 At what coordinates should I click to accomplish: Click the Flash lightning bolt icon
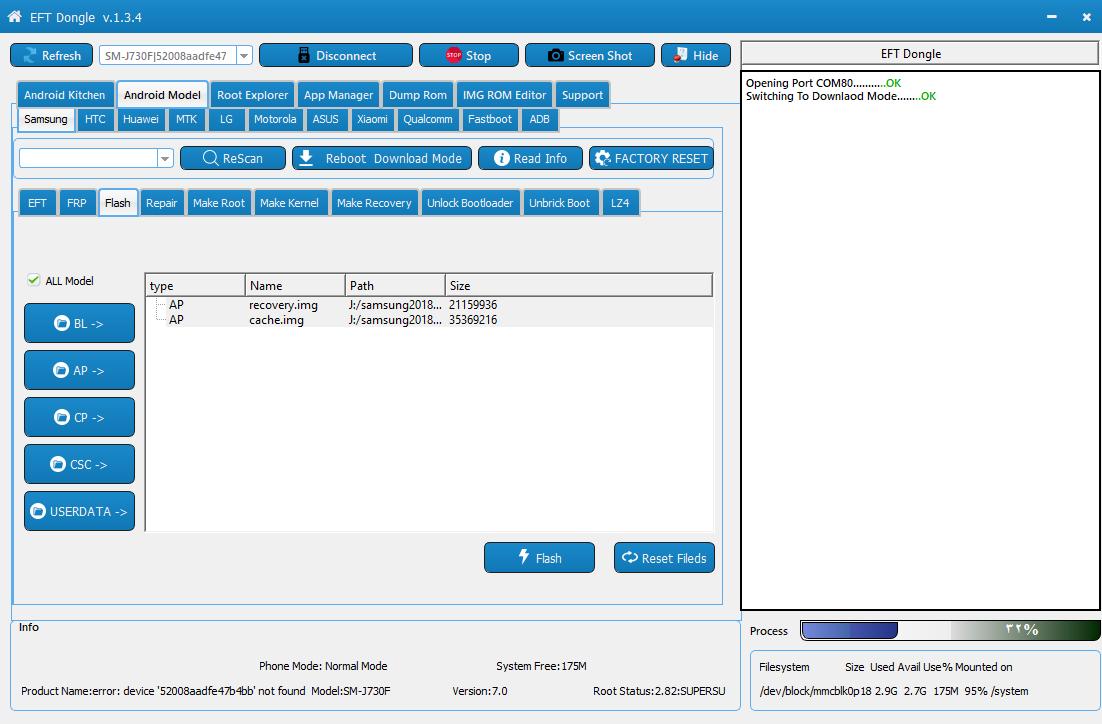(x=524, y=557)
